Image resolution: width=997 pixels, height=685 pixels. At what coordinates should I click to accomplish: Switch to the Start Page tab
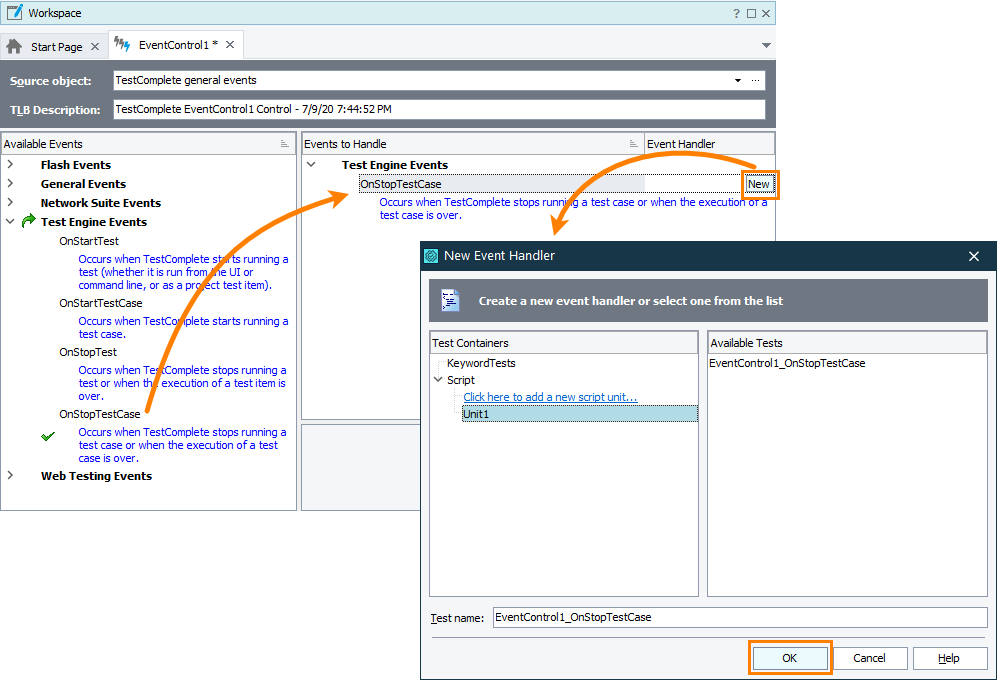coord(55,45)
